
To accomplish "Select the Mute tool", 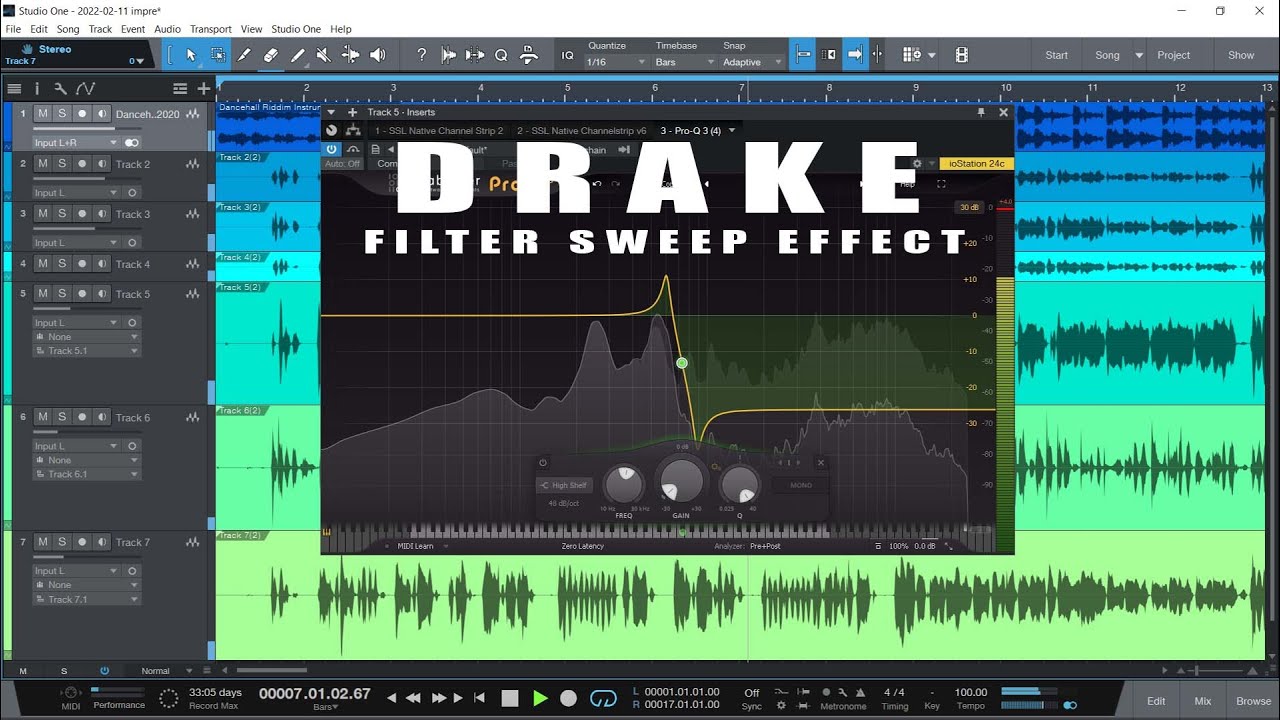I will tap(323, 55).
